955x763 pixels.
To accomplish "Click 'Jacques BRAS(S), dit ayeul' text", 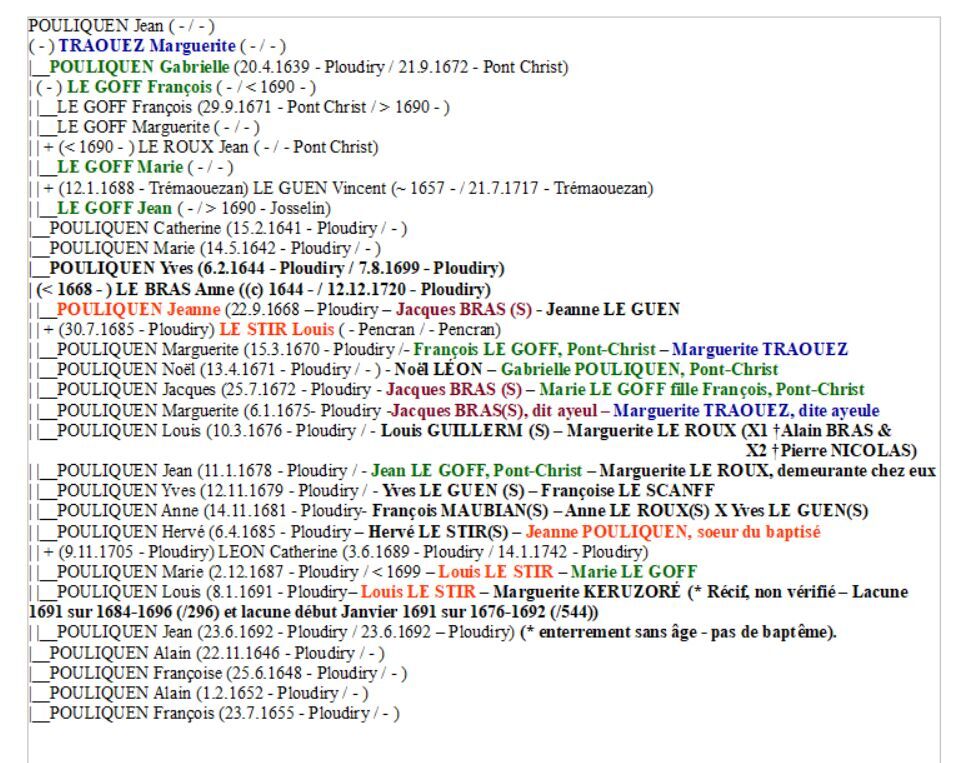I will coord(495,410).
